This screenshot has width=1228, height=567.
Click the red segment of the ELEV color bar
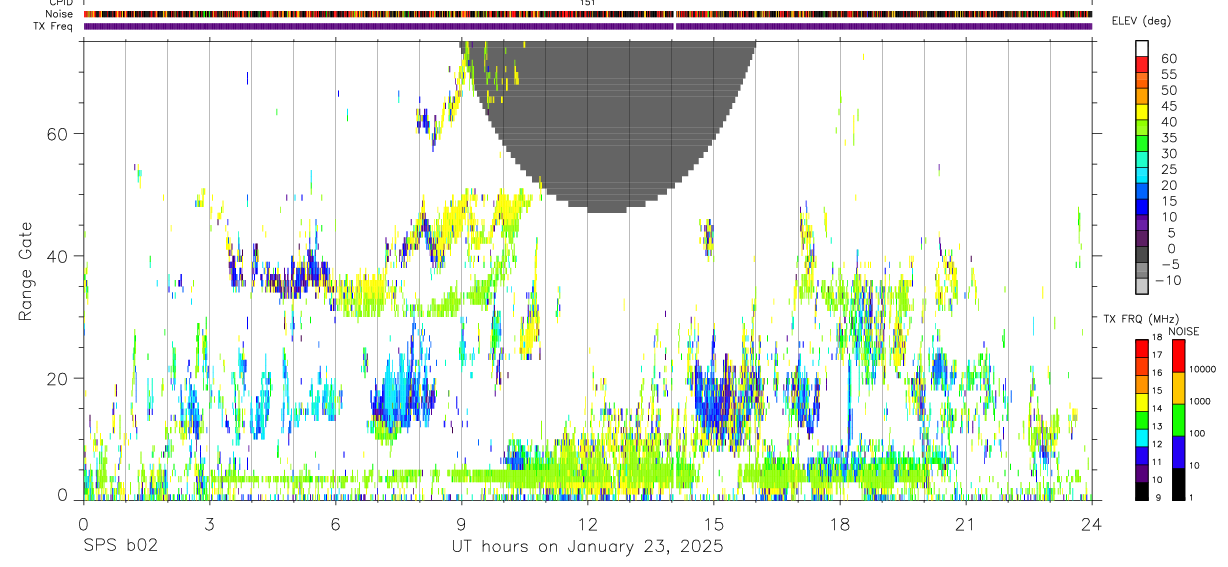[1142, 63]
